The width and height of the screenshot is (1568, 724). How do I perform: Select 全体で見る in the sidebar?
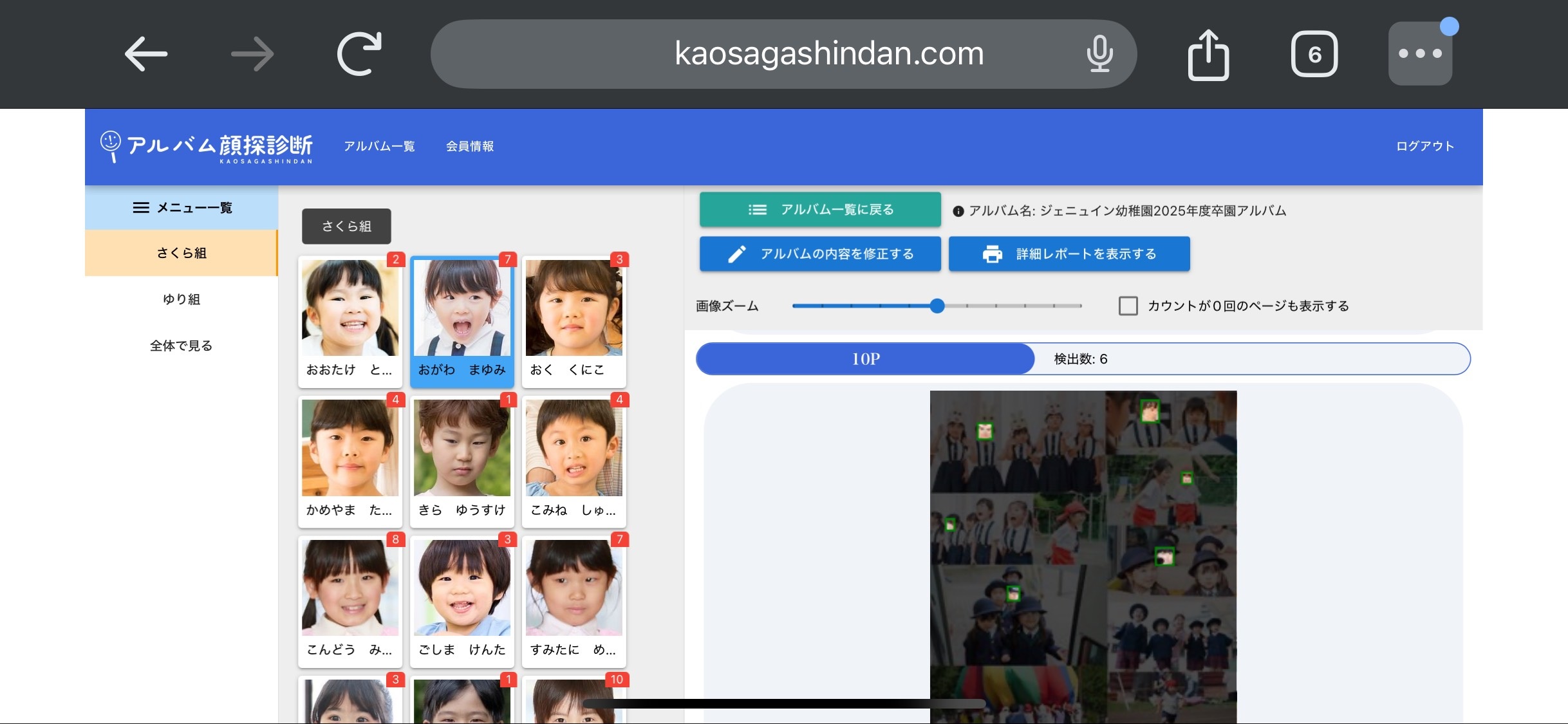tap(182, 346)
